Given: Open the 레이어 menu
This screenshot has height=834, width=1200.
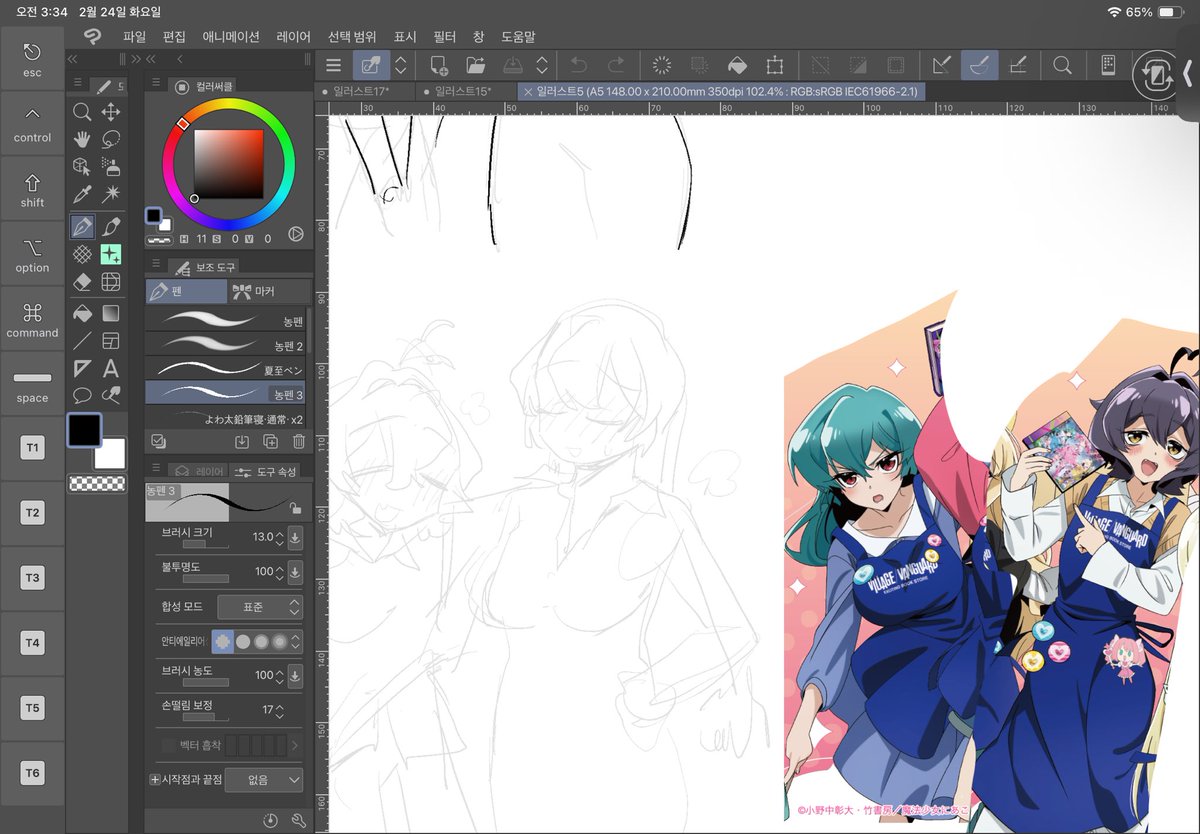Looking at the screenshot, I should (x=293, y=37).
